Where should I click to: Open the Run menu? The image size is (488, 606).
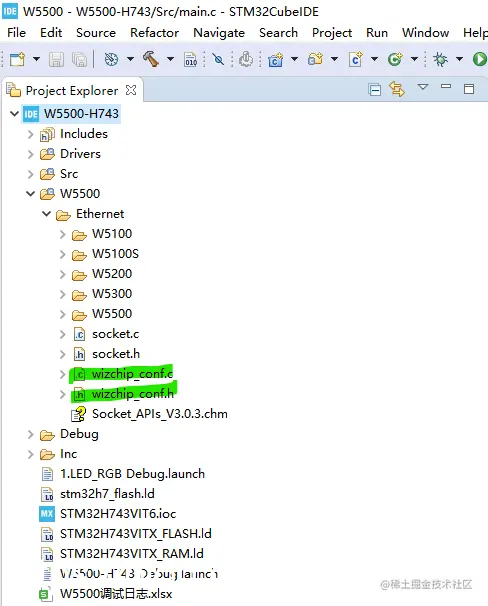(x=377, y=33)
